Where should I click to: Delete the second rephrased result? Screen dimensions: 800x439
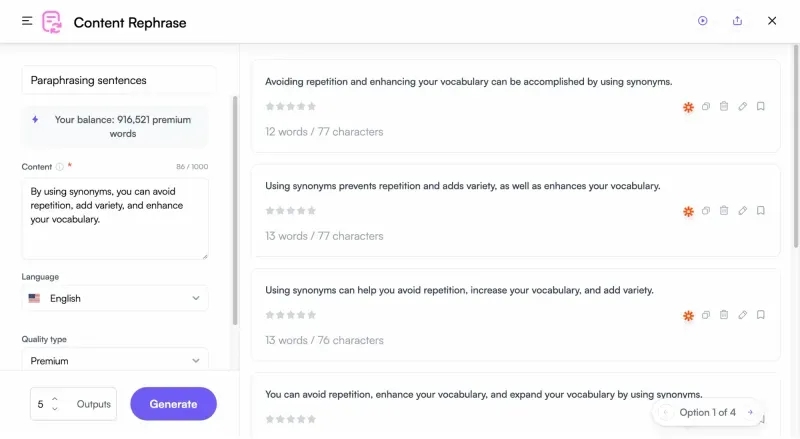pyautogui.click(x=724, y=211)
